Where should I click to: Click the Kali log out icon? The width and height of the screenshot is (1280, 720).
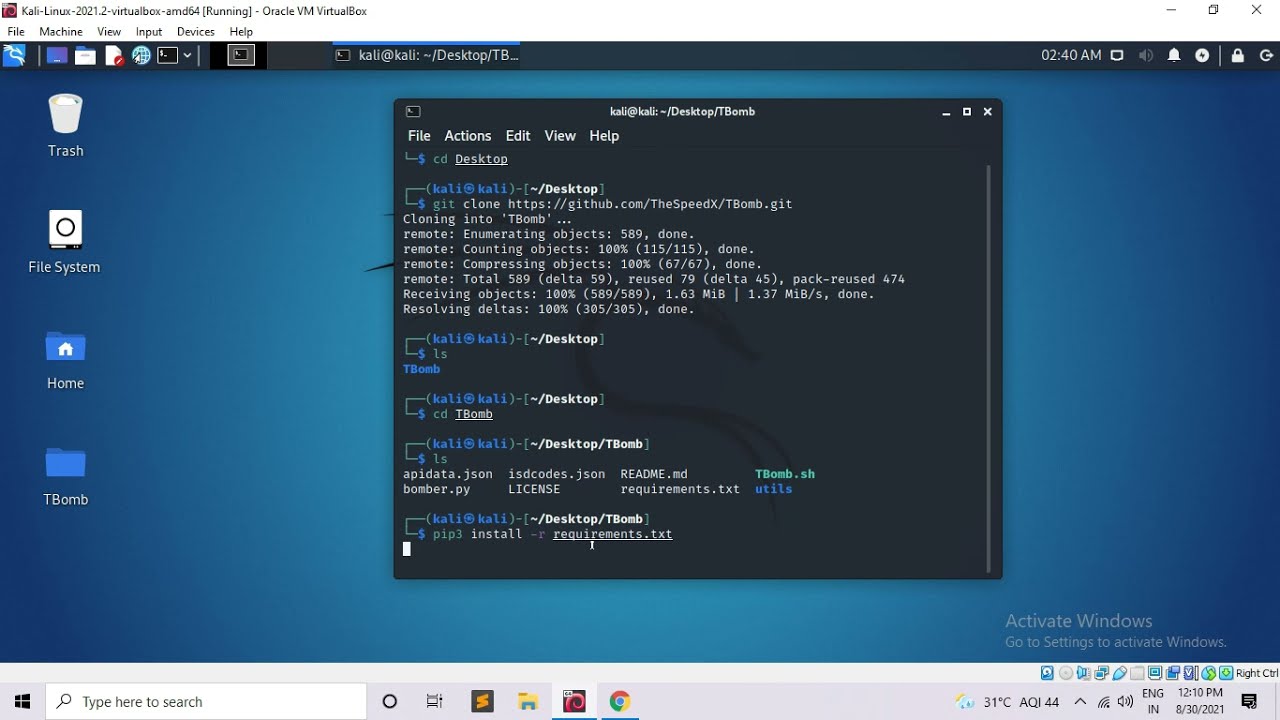(x=1265, y=56)
